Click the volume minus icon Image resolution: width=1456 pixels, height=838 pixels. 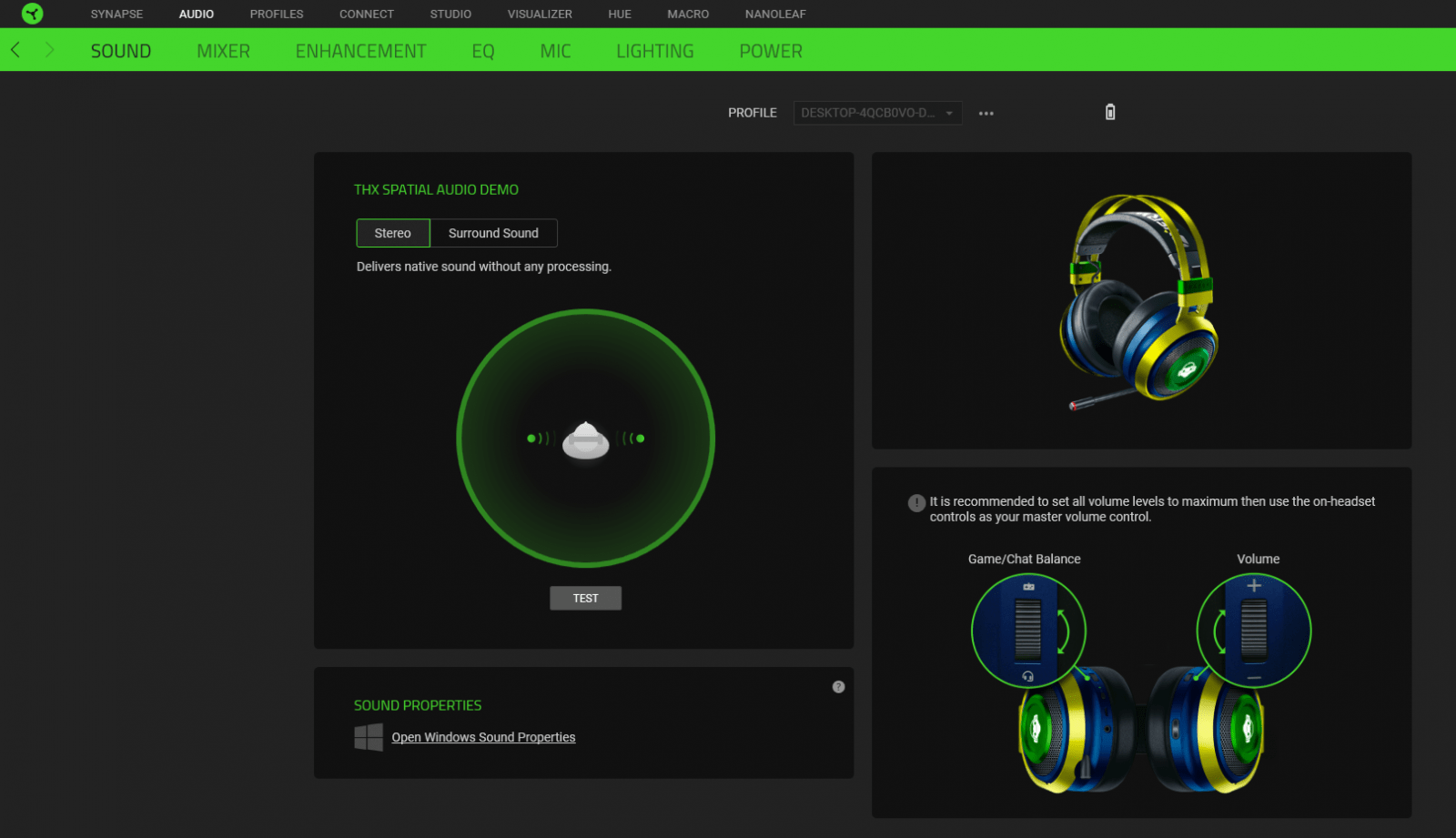[1254, 678]
